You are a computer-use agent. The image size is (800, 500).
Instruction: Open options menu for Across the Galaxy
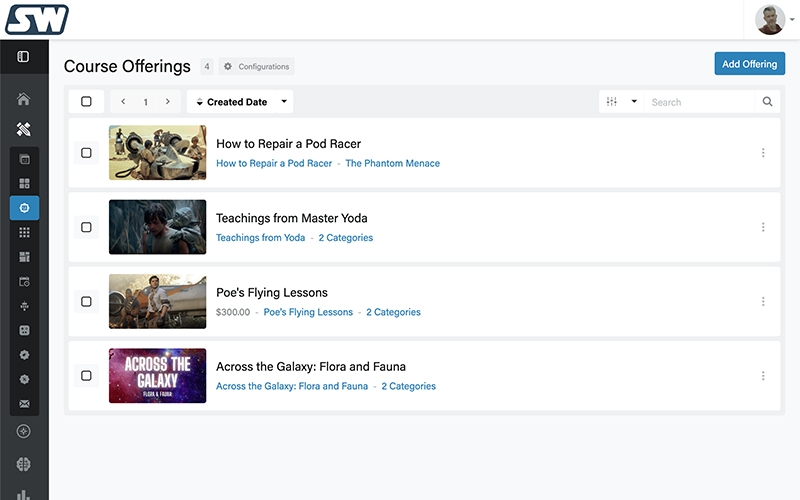[x=763, y=376]
